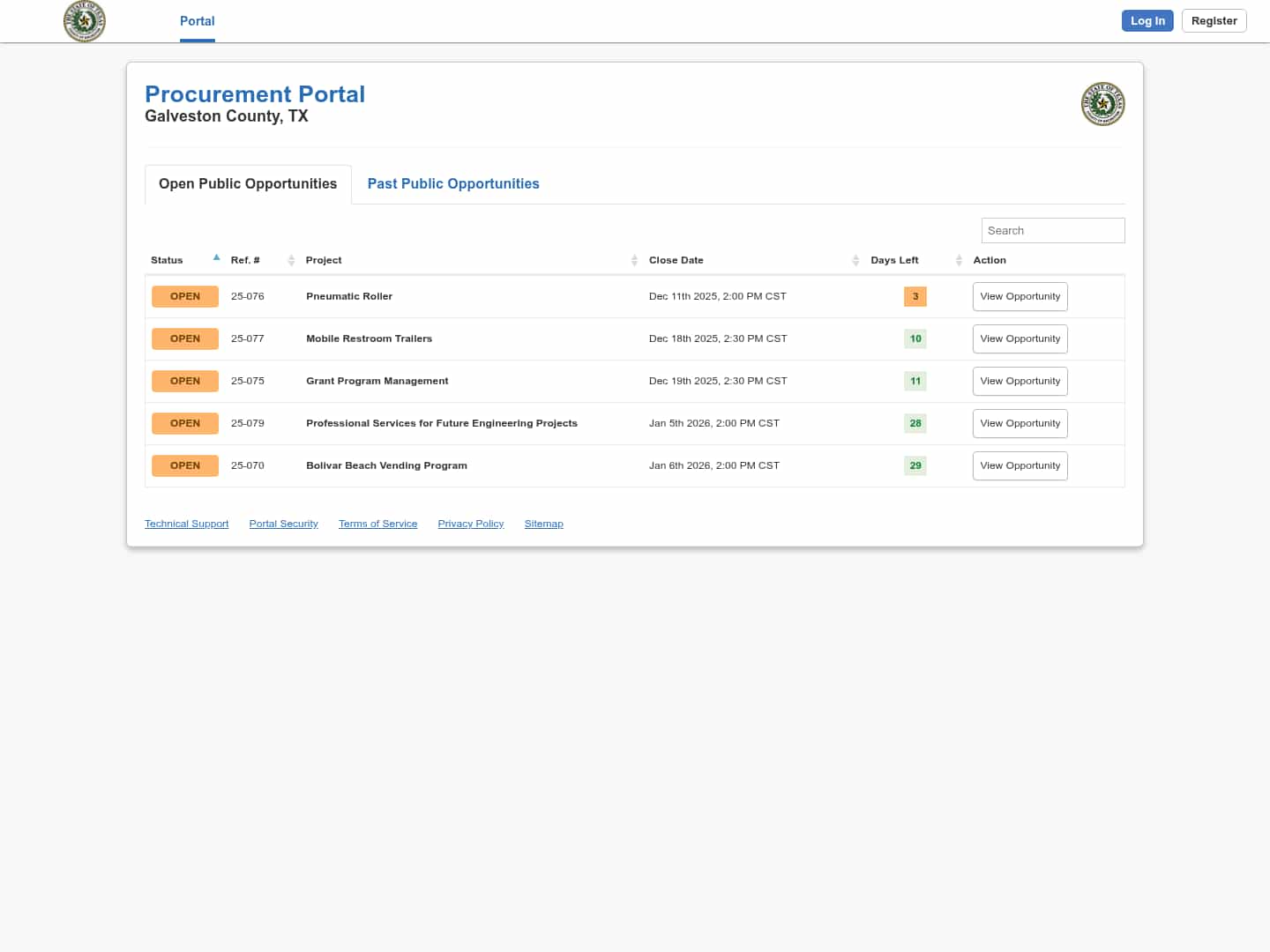This screenshot has width=1270, height=952.
Task: Sort table by Status column arrow
Action: [x=216, y=258]
